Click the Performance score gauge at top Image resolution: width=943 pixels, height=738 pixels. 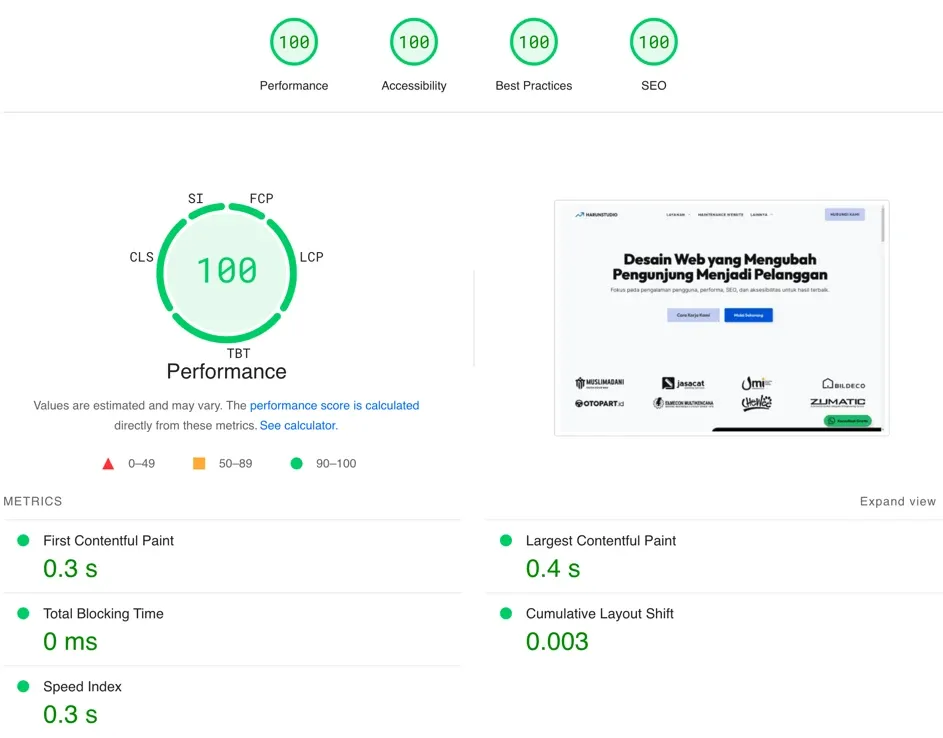pyautogui.click(x=293, y=42)
